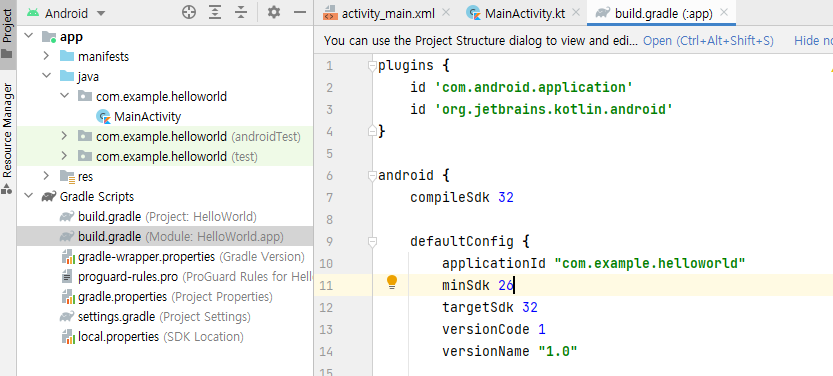
Task: Select local.properties (SDK Location)
Action: pyautogui.click(x=160, y=337)
